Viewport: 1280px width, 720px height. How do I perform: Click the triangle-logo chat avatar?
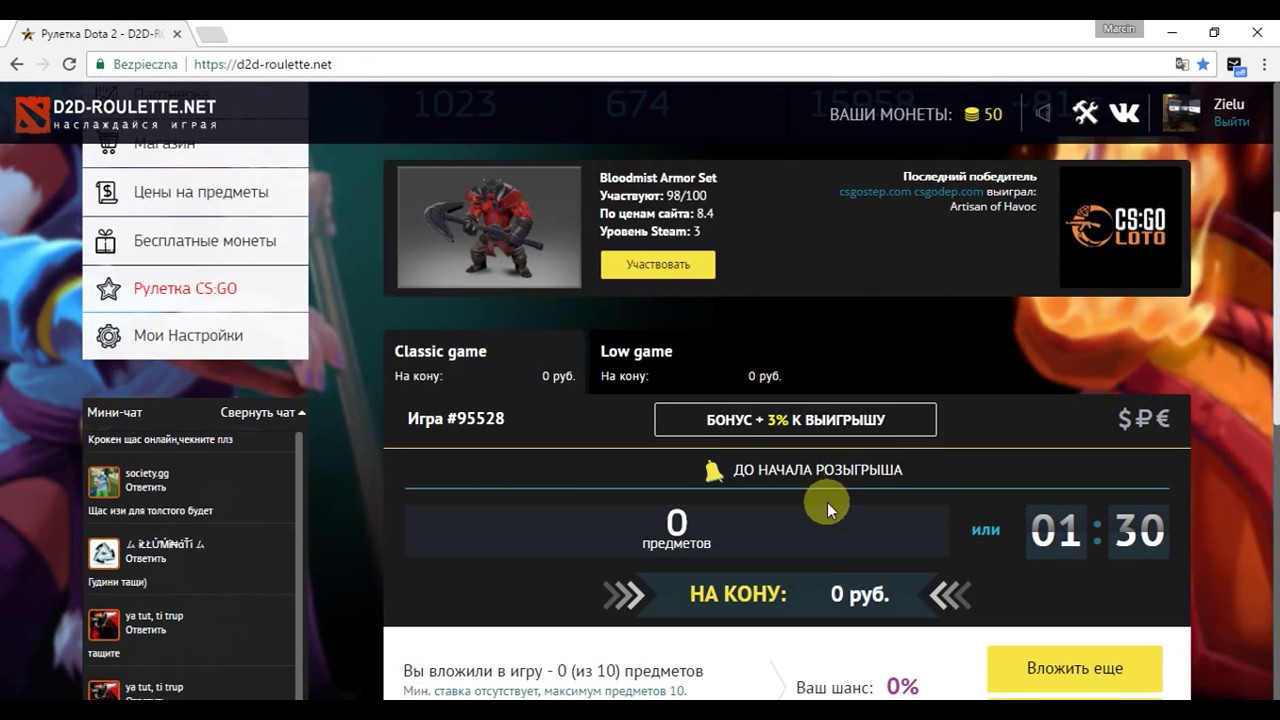point(104,553)
